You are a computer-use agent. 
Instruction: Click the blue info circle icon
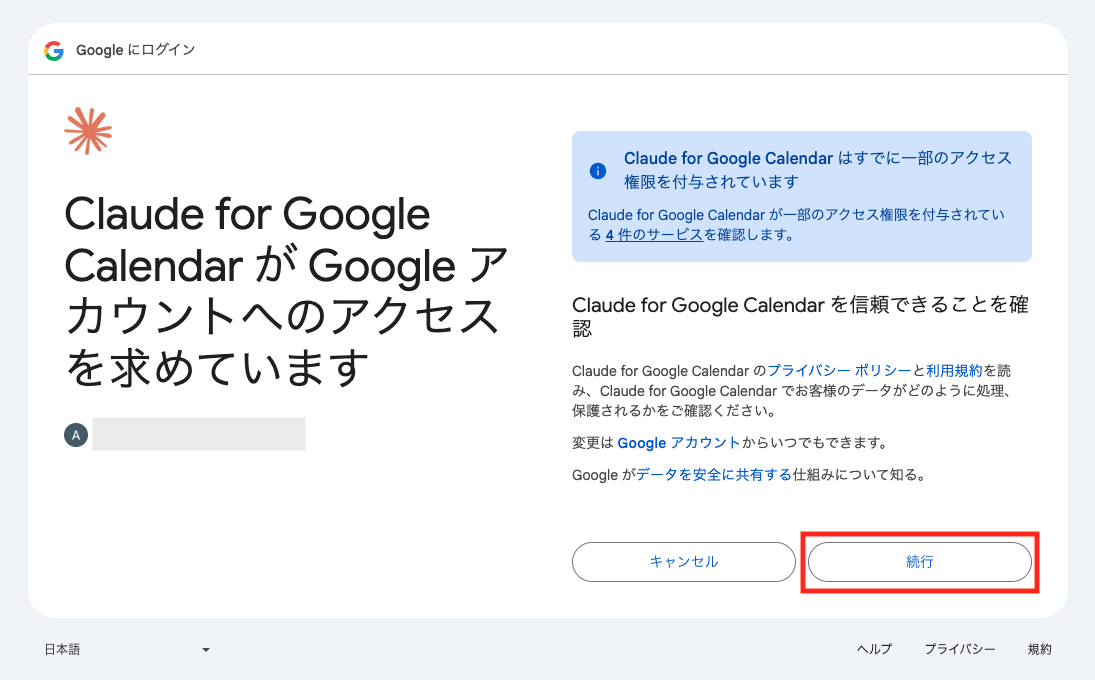598,170
